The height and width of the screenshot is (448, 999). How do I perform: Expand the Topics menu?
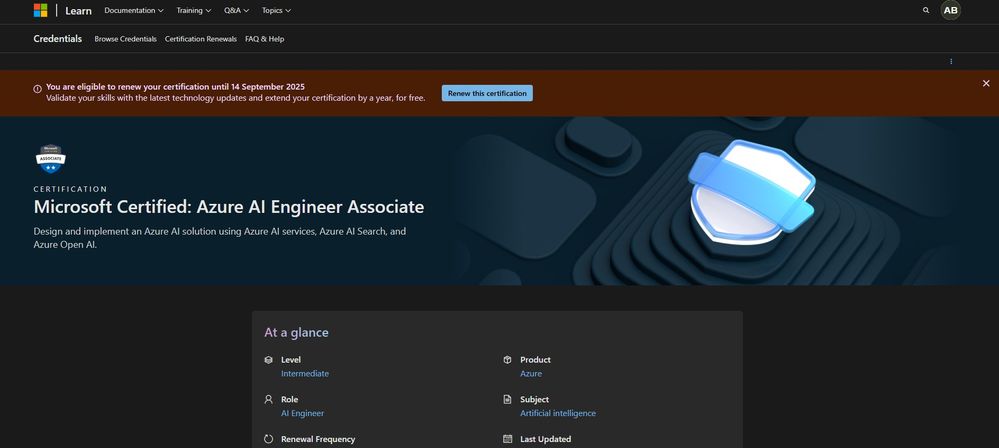click(x=277, y=10)
